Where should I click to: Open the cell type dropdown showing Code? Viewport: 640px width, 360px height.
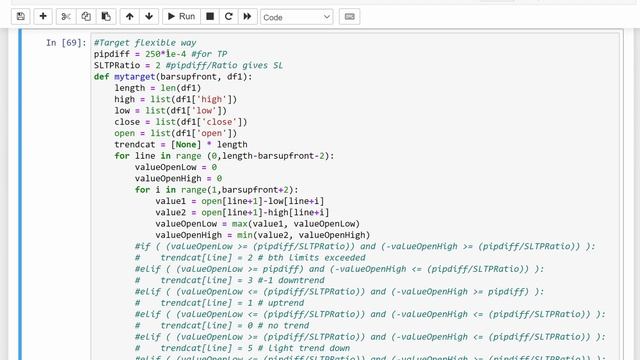point(297,17)
